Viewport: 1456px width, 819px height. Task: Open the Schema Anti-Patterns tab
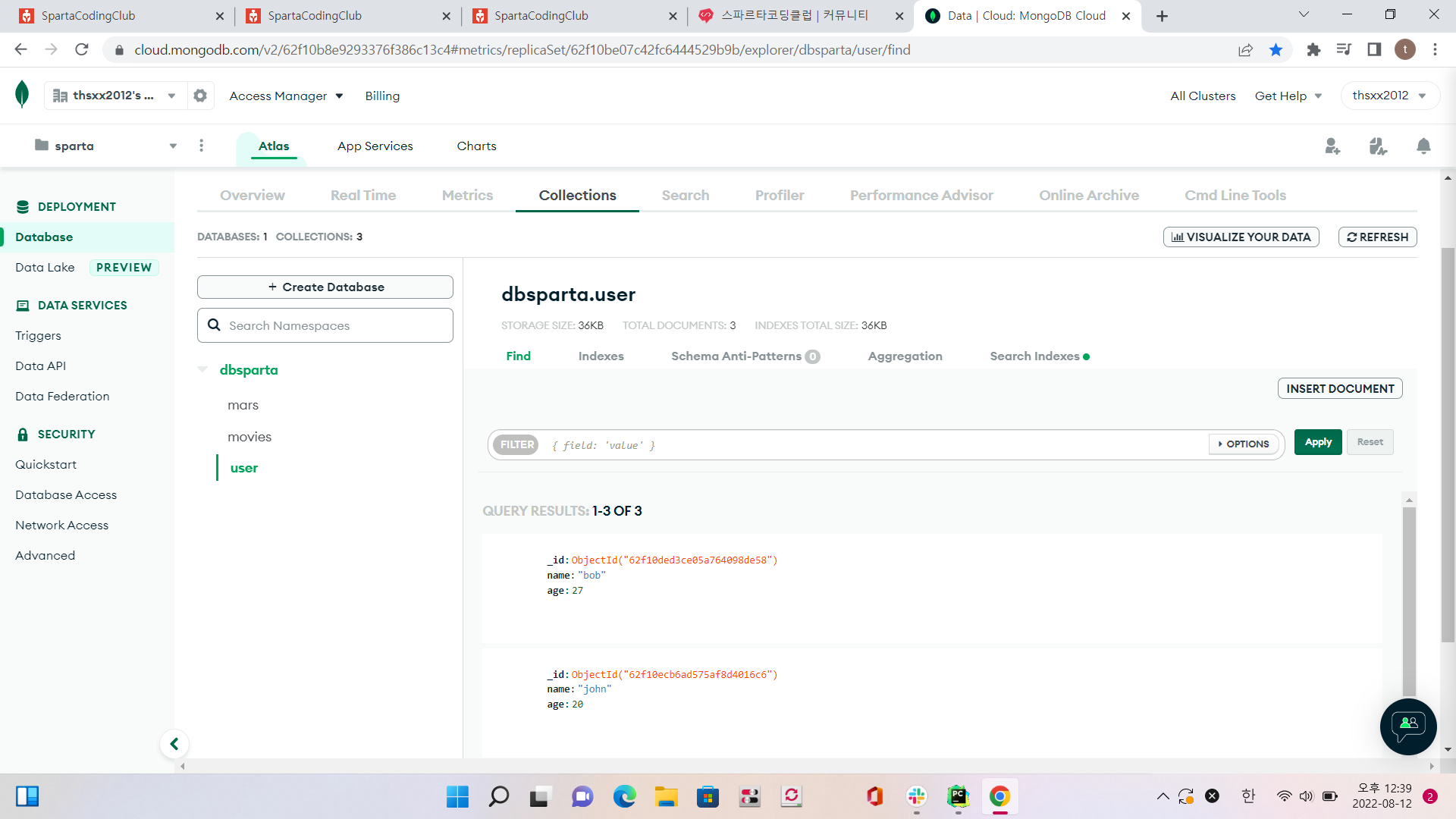click(745, 356)
